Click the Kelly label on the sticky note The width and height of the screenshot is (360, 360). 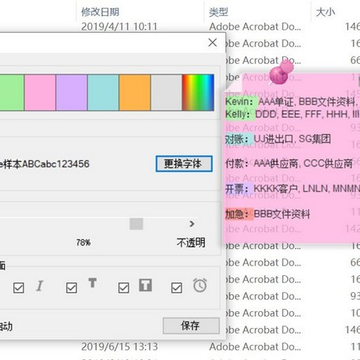pos(239,114)
